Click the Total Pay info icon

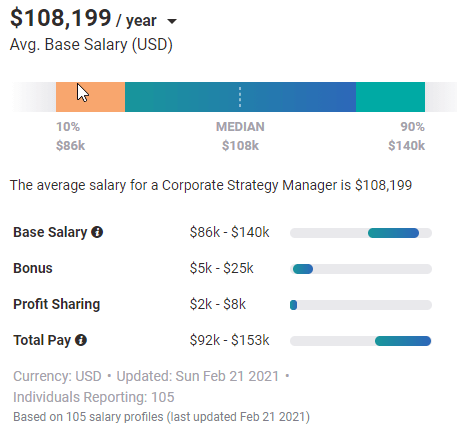coord(81,340)
